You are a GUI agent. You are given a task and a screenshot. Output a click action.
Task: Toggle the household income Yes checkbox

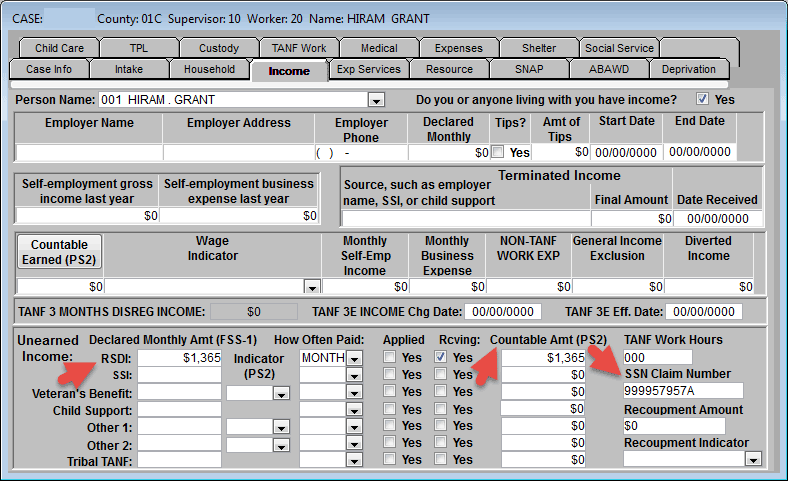click(x=702, y=99)
